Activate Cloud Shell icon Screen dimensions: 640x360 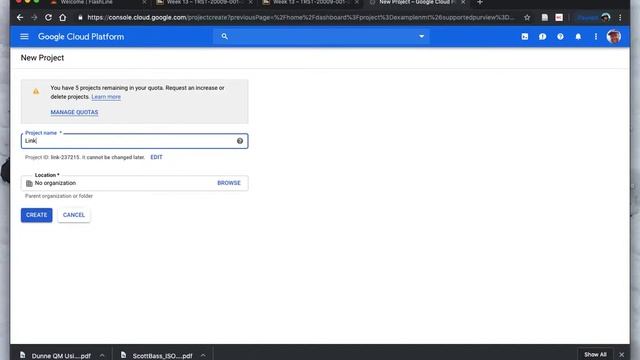[524, 37]
